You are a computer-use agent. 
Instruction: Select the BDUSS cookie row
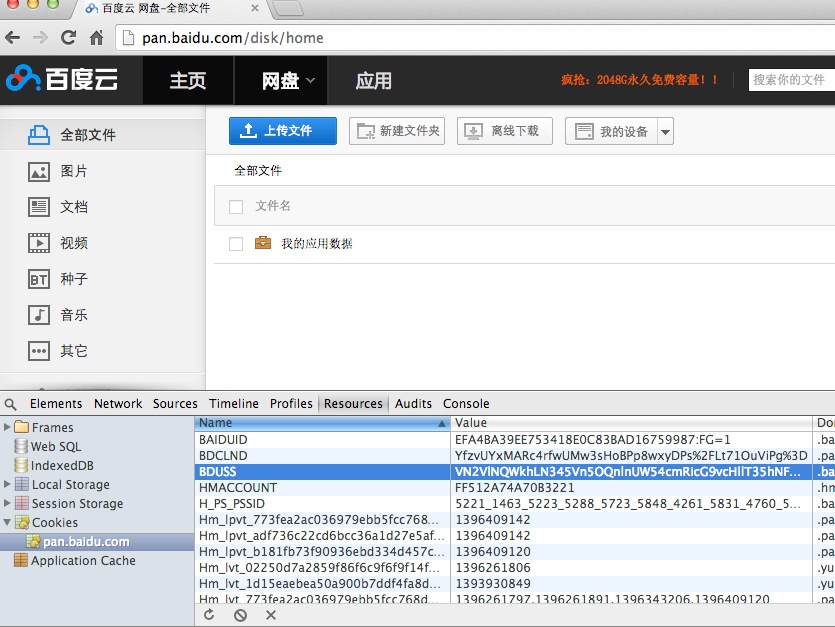coord(515,471)
